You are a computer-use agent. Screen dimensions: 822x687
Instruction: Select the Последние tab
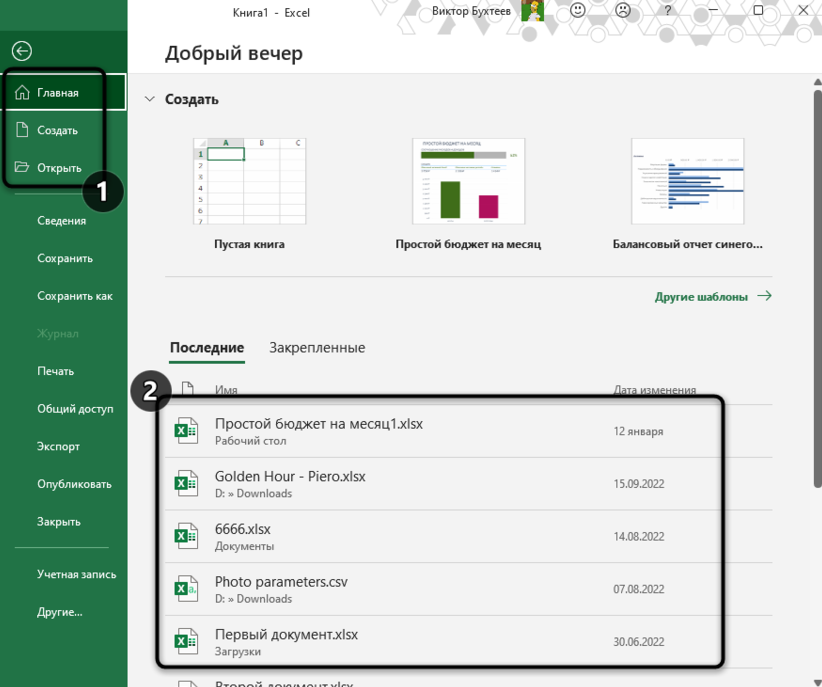click(x=207, y=348)
